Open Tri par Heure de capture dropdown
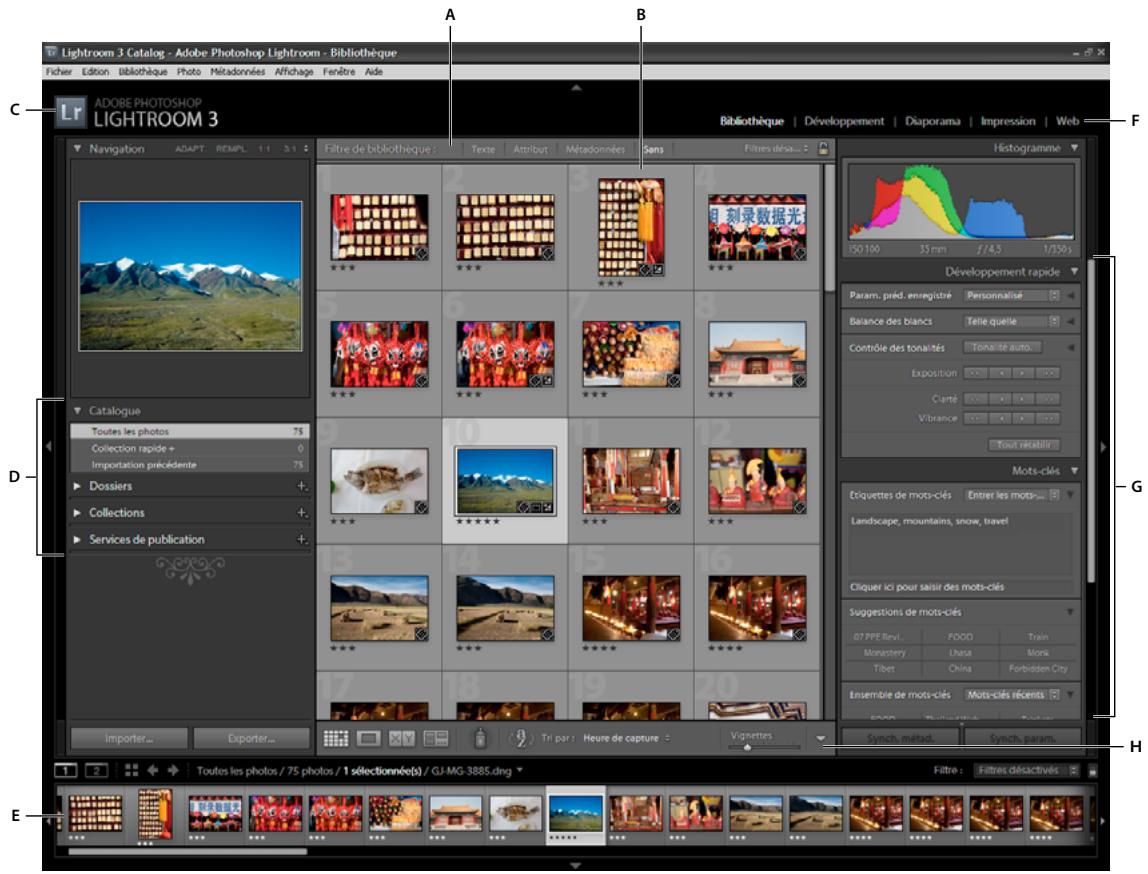 coord(627,739)
